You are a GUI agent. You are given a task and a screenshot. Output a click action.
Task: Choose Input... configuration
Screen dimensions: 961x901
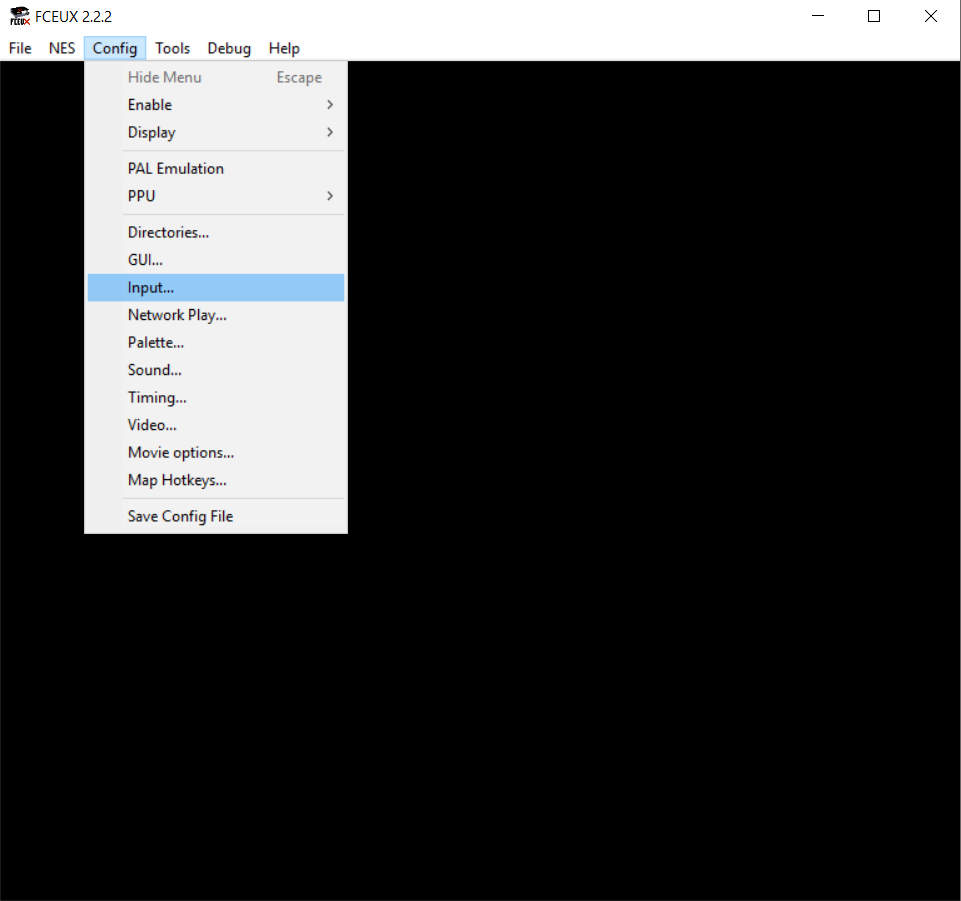click(216, 287)
